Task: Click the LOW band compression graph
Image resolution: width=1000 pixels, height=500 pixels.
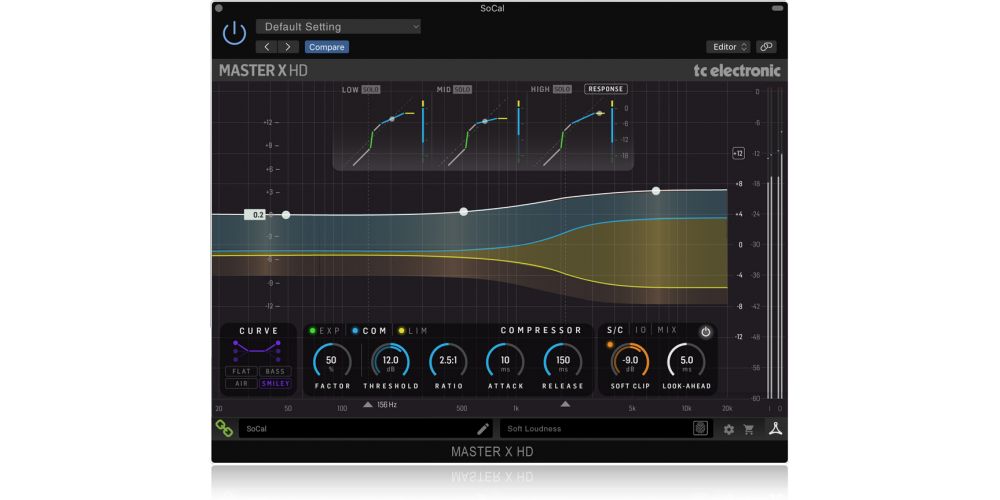Action: [x=384, y=133]
